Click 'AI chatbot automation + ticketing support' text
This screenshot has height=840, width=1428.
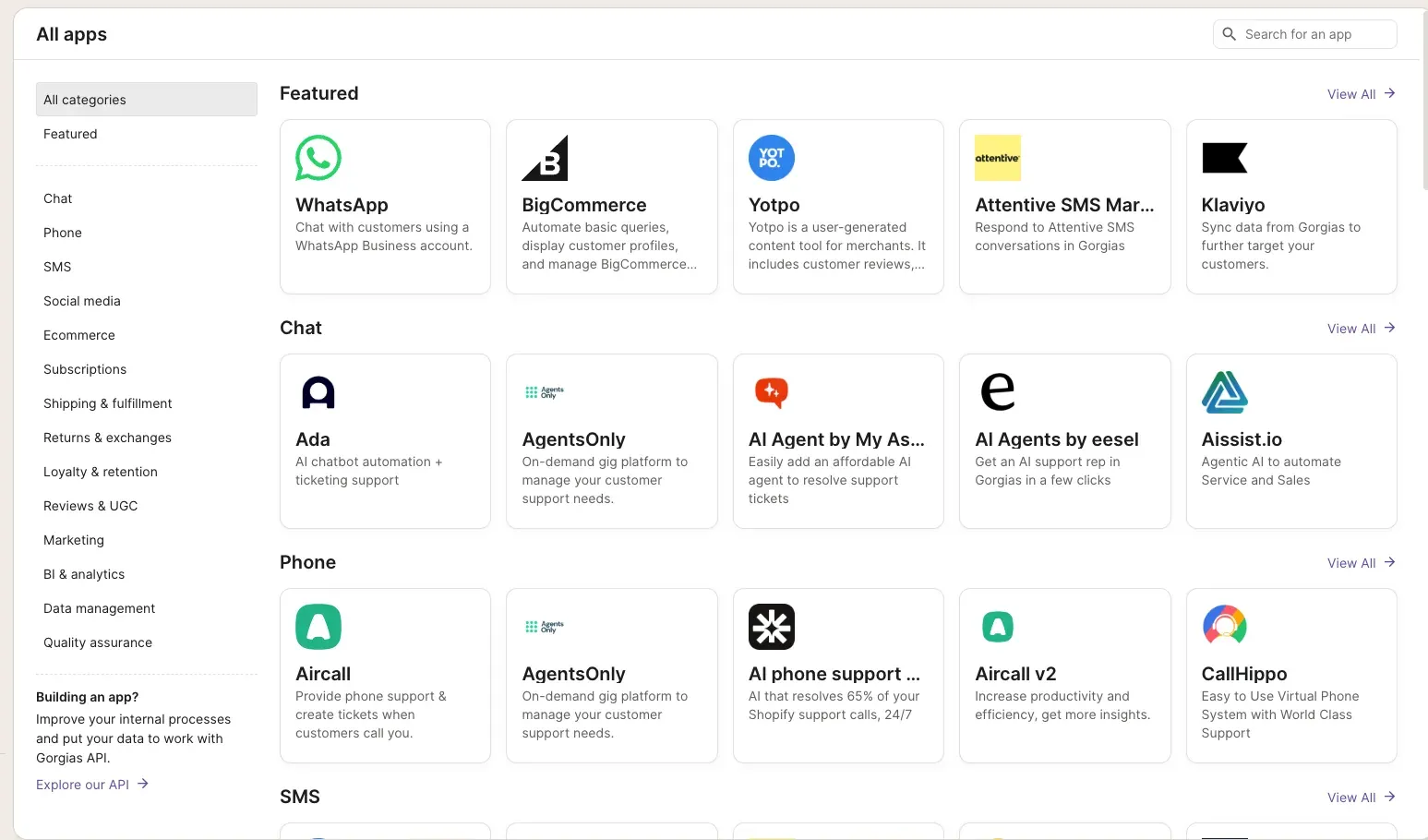click(368, 471)
